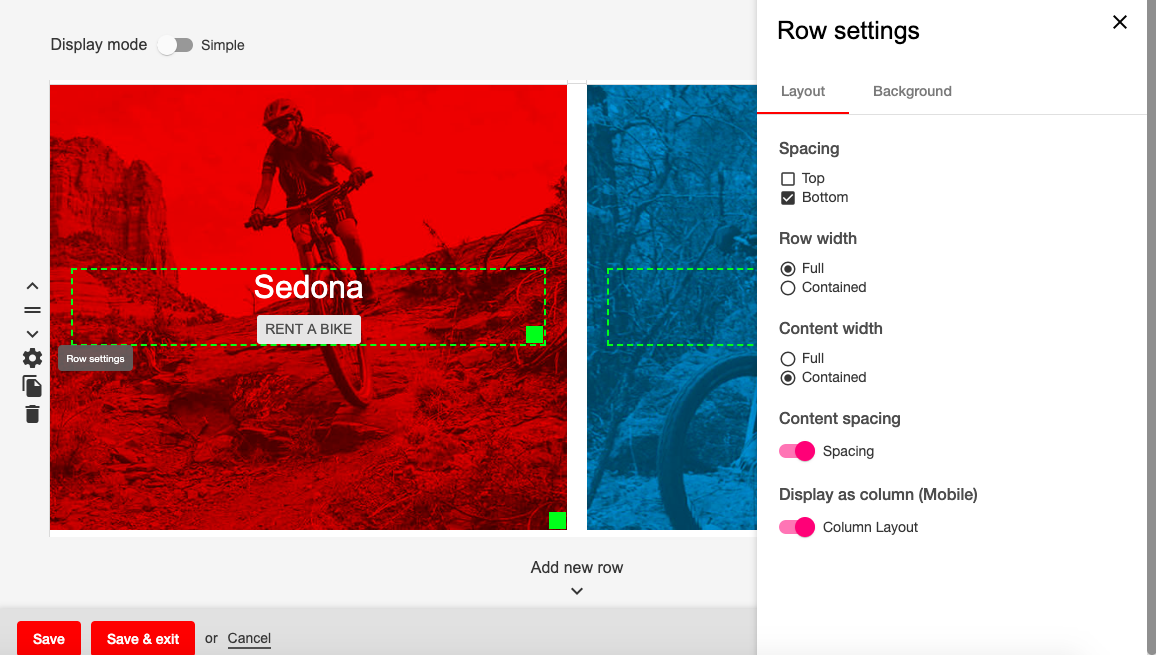Move row down with the down chevron

[32, 334]
